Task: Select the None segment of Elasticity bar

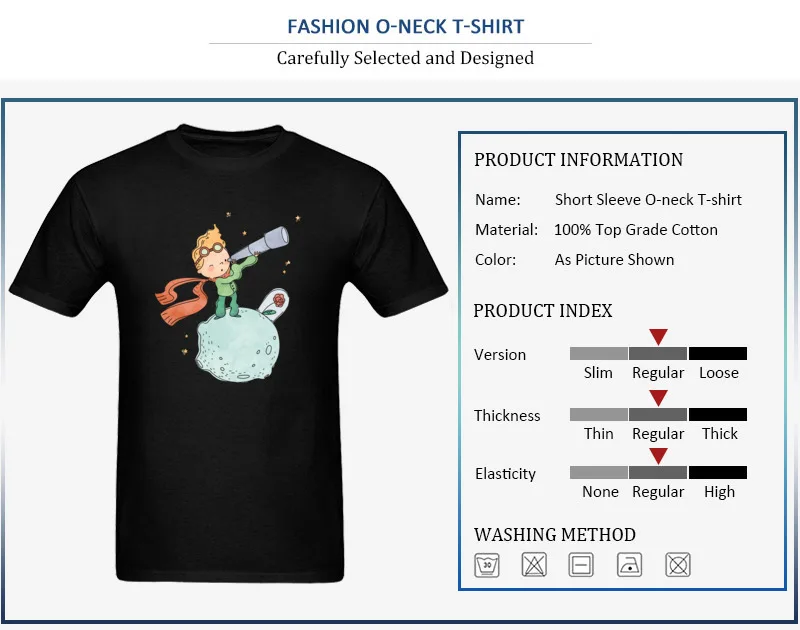Action: click(x=598, y=472)
